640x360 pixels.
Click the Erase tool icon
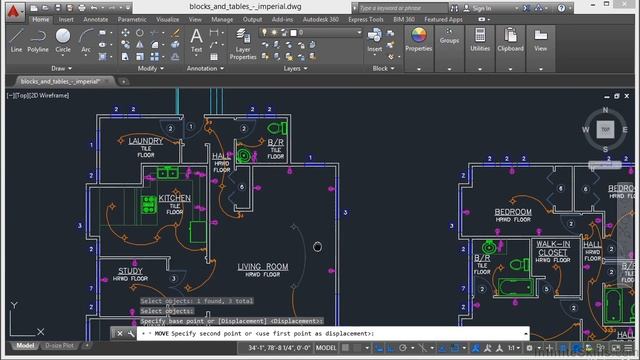click(176, 32)
